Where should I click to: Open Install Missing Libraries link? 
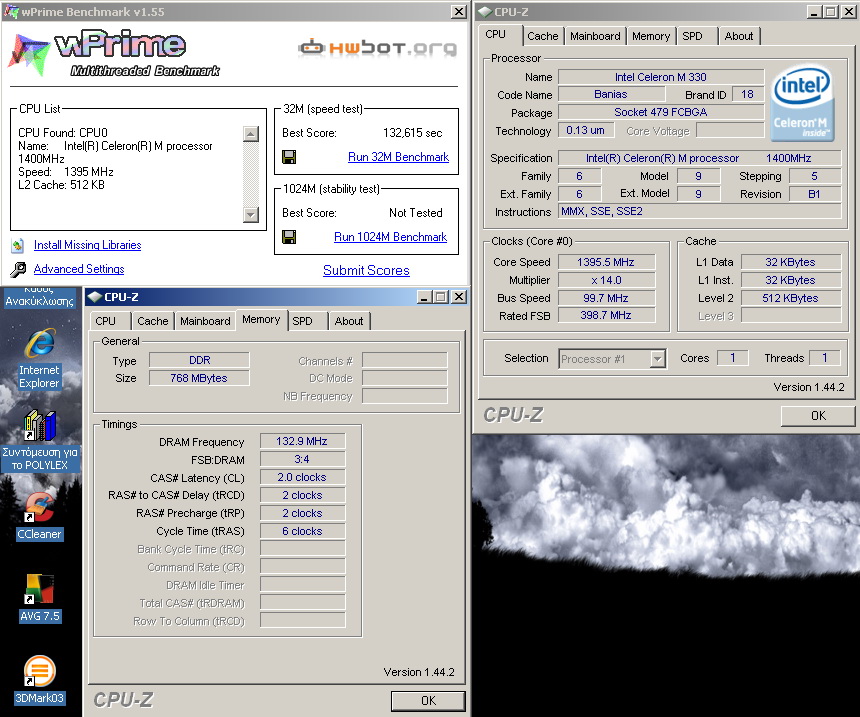pyautogui.click(x=88, y=245)
